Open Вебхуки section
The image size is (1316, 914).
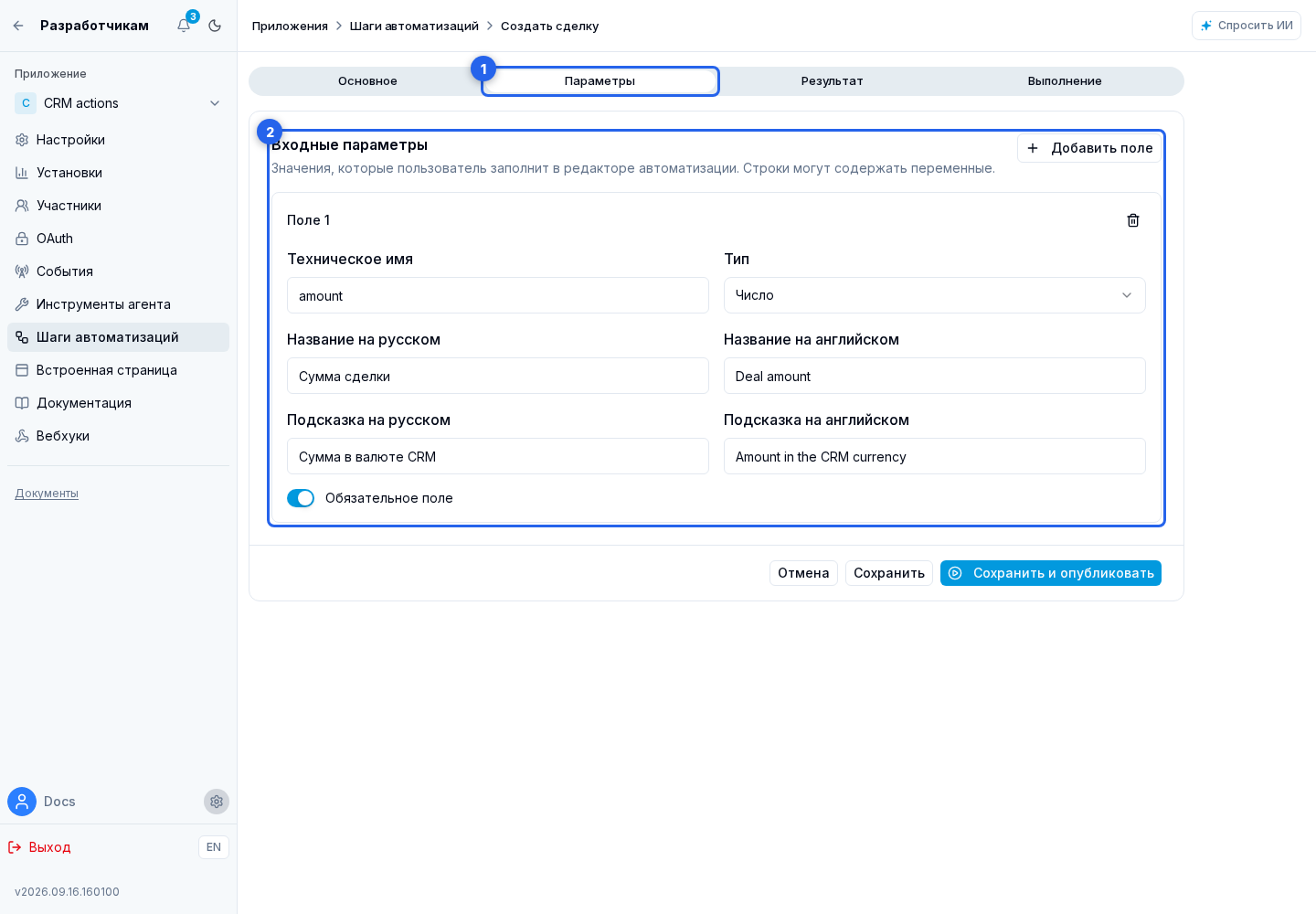click(119, 436)
